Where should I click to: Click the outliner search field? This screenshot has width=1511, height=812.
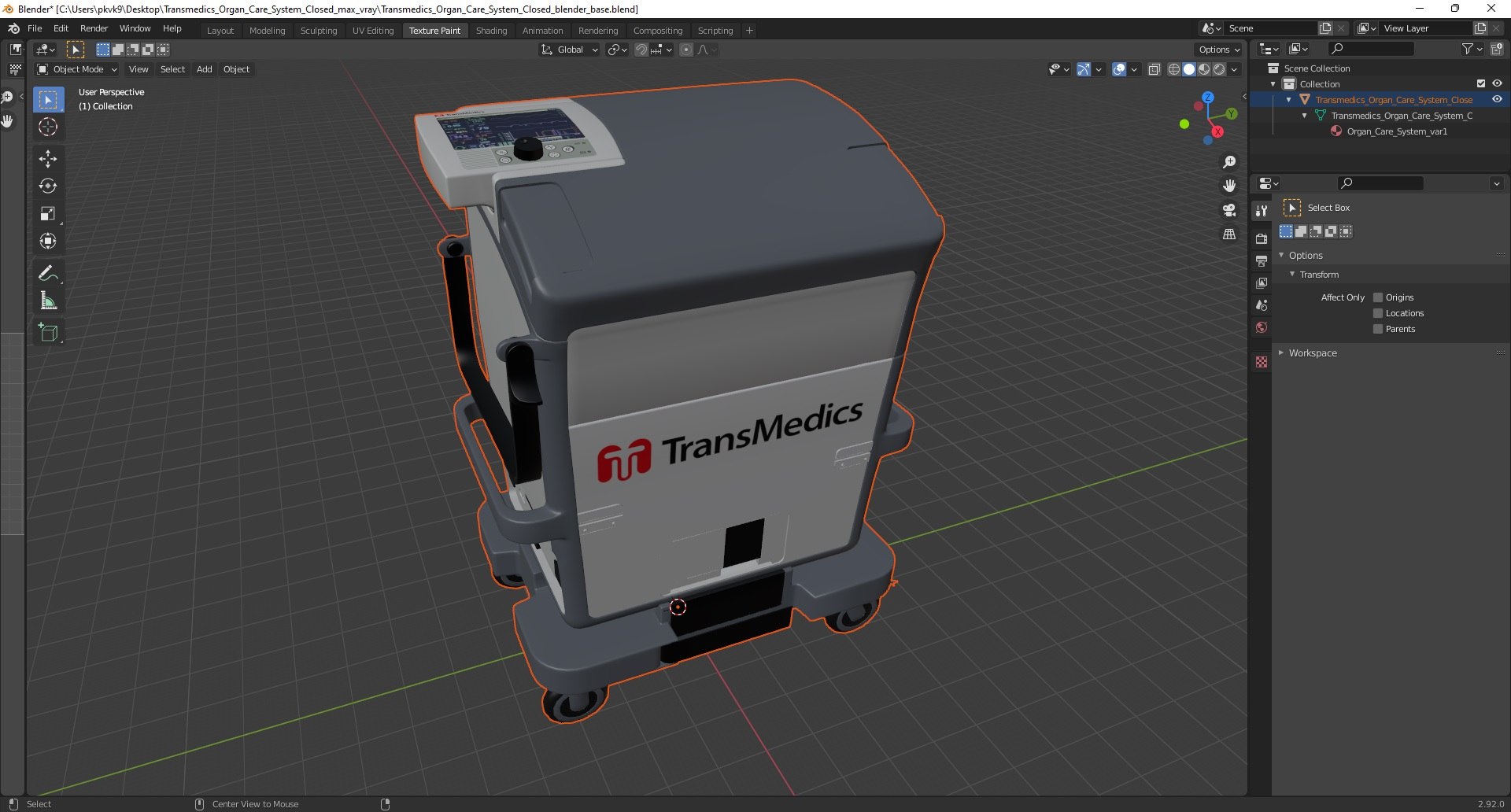click(x=1370, y=49)
